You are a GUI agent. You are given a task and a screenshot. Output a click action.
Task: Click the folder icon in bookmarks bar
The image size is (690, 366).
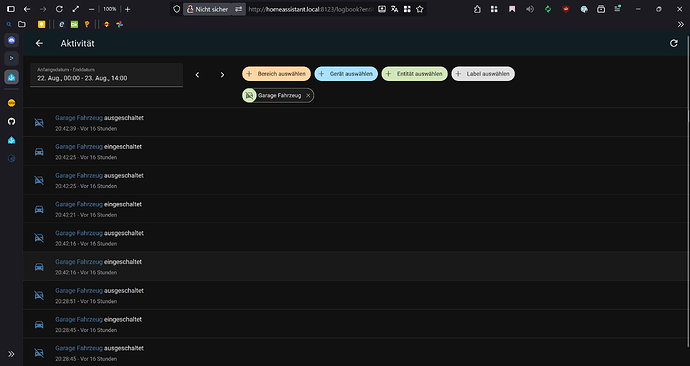[22, 24]
